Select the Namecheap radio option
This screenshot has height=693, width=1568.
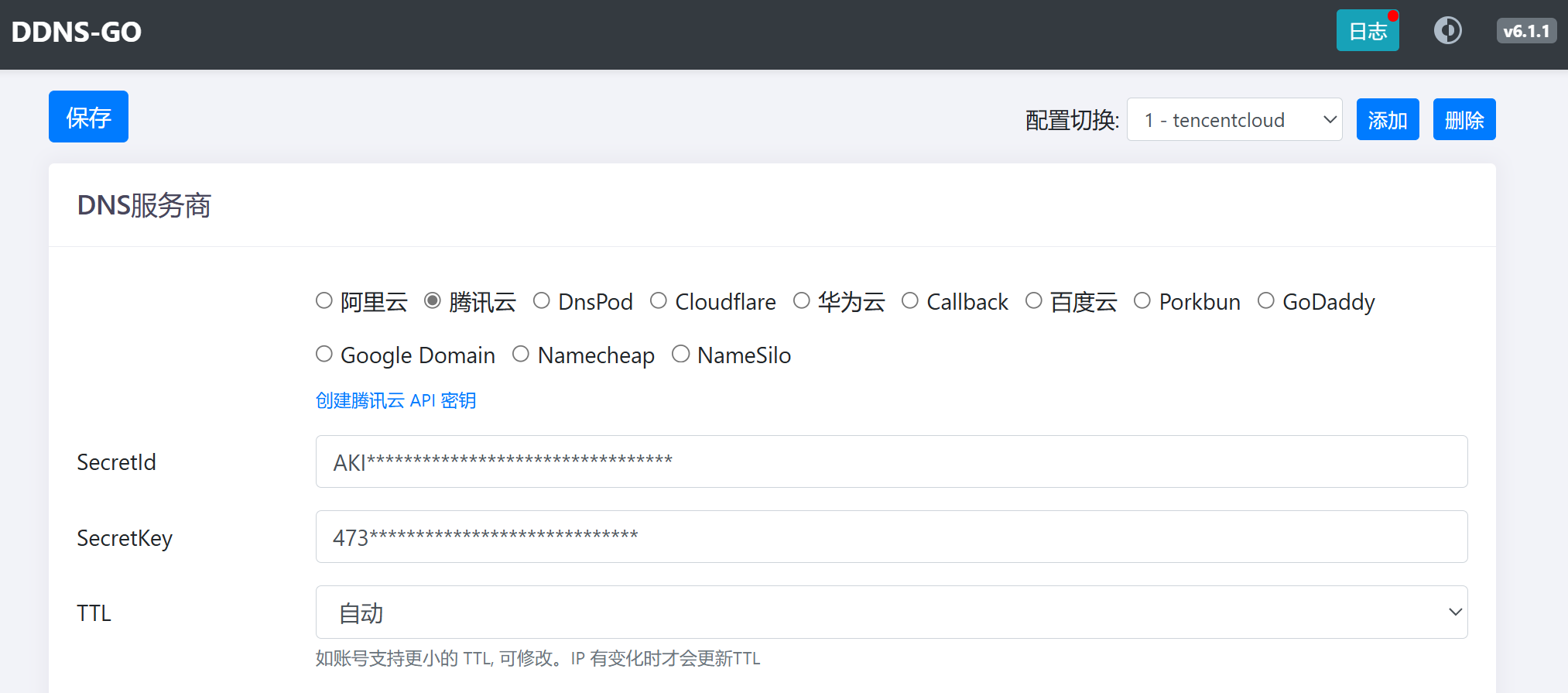click(x=521, y=354)
